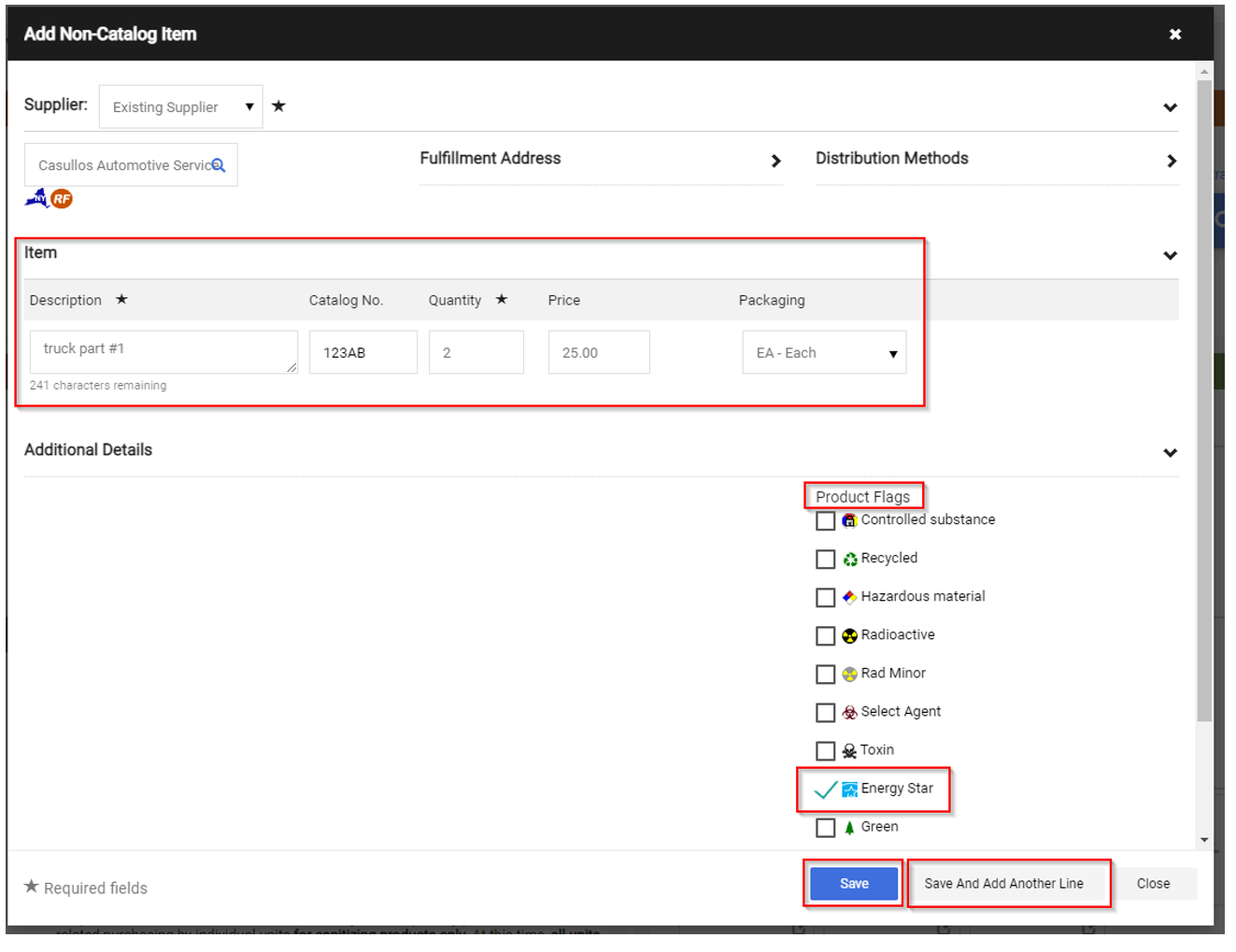Click the Toxin skull icon
The width and height of the screenshot is (1236, 952).
849,751
